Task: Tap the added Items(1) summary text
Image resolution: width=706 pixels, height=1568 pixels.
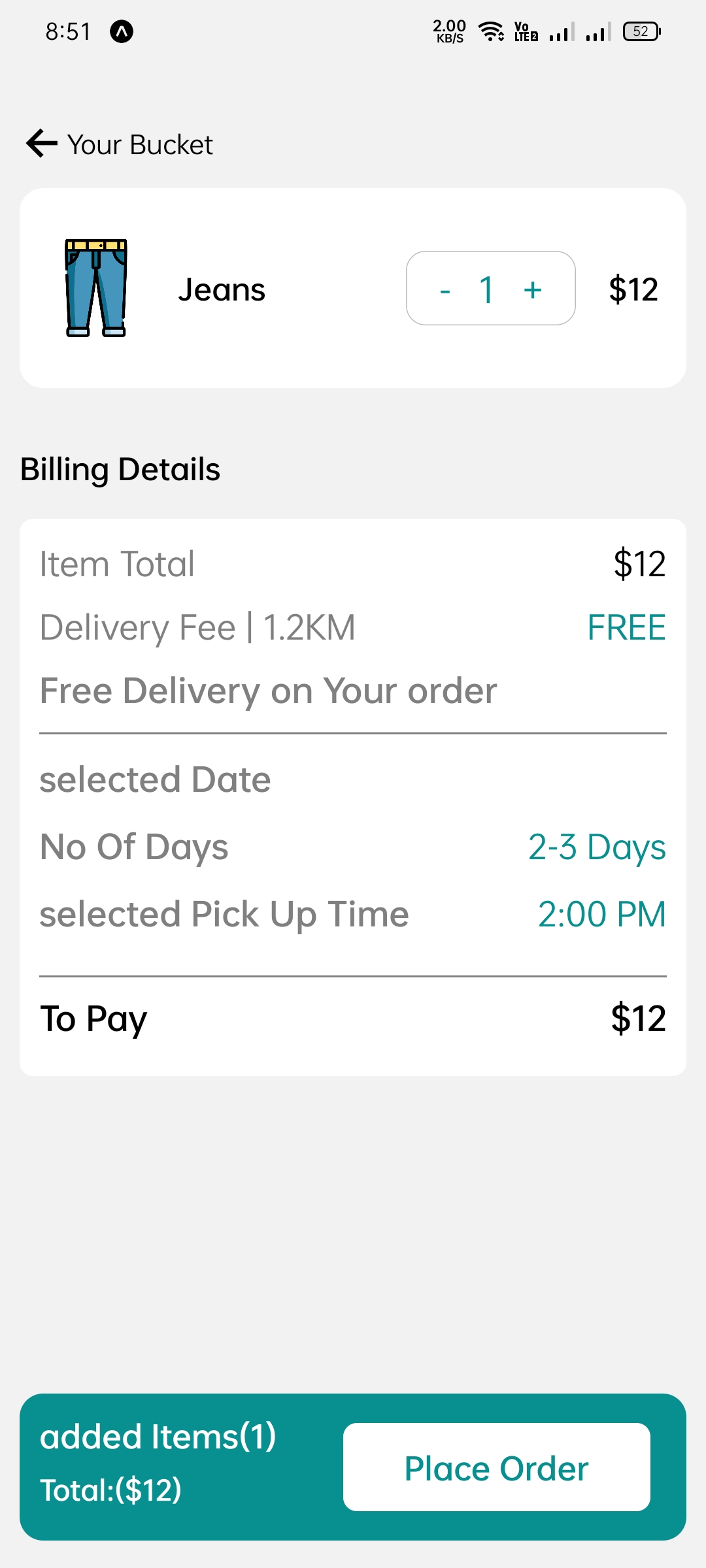Action: click(x=158, y=1437)
